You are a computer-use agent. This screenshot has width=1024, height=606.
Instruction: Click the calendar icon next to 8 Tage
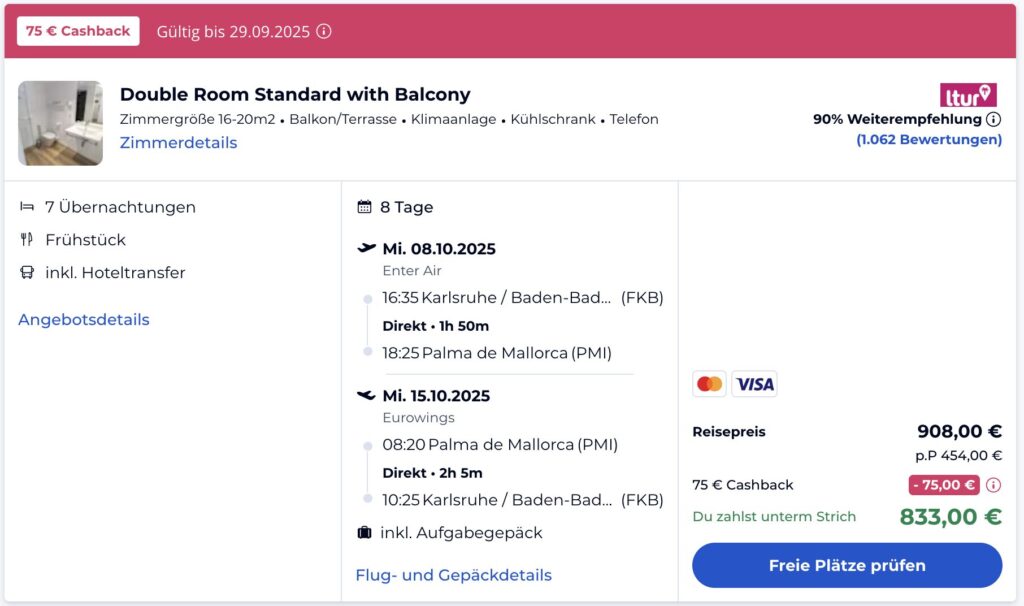click(x=364, y=207)
